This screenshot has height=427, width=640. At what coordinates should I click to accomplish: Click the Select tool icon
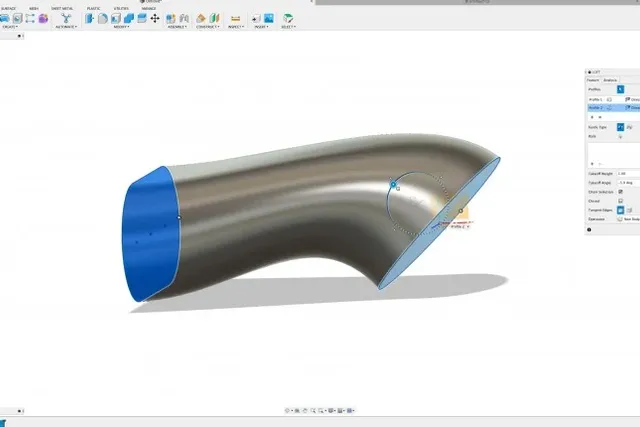click(x=288, y=18)
